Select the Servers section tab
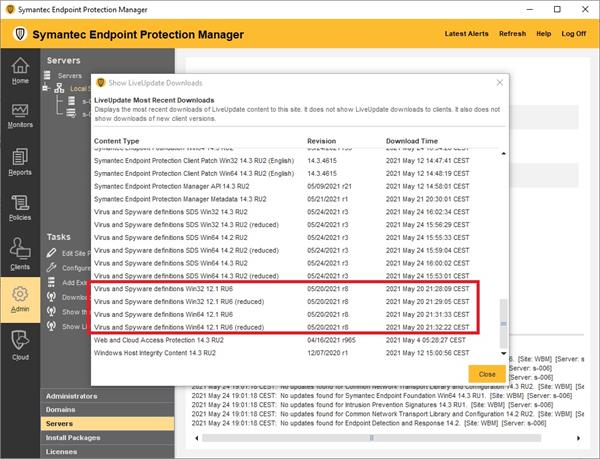The width and height of the screenshot is (600, 459). pos(107,423)
